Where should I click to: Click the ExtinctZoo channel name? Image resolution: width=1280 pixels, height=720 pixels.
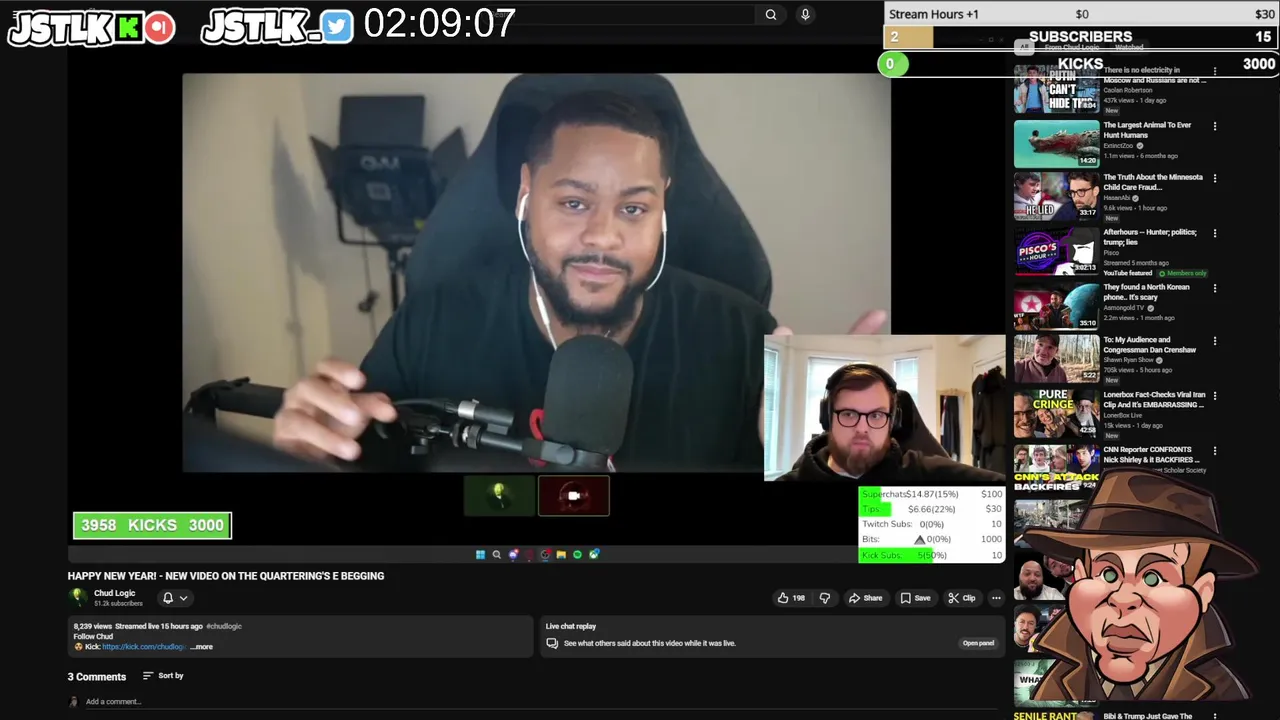1118,146
